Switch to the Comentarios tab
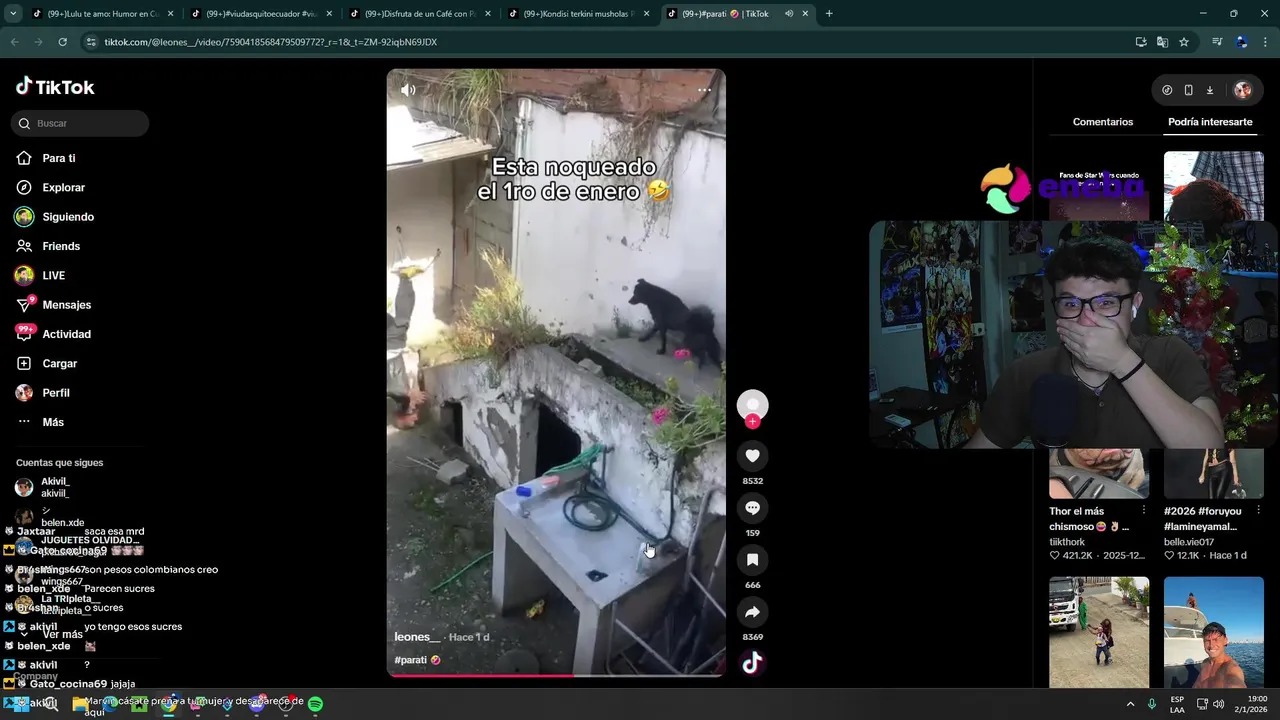 point(1103,122)
